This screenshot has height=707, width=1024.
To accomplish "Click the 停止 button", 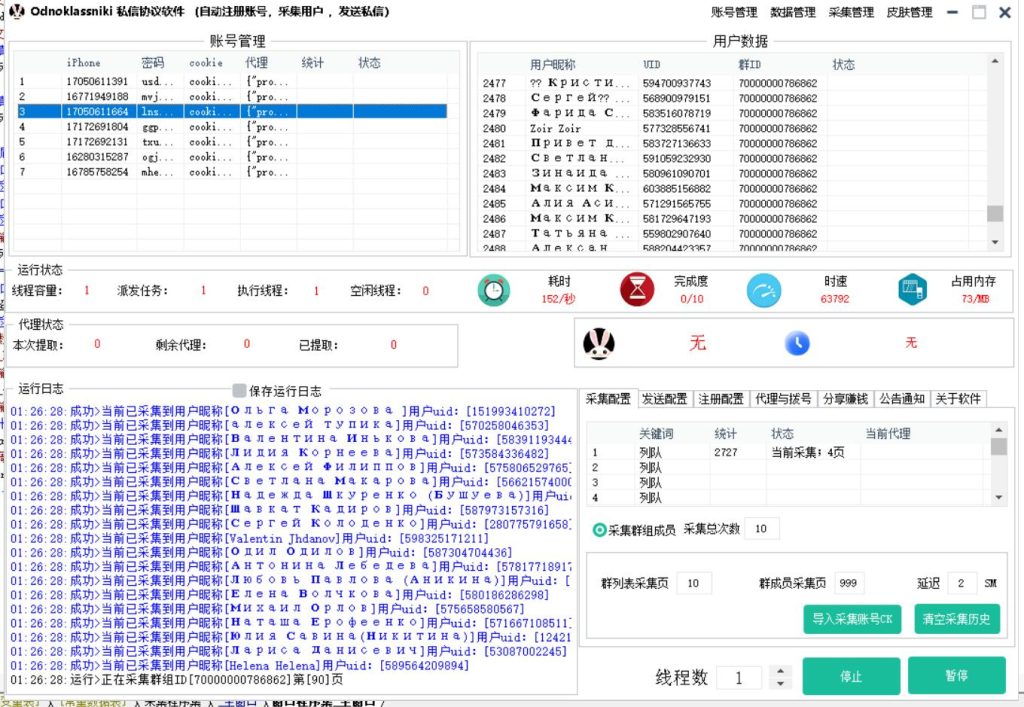I will click(x=851, y=676).
